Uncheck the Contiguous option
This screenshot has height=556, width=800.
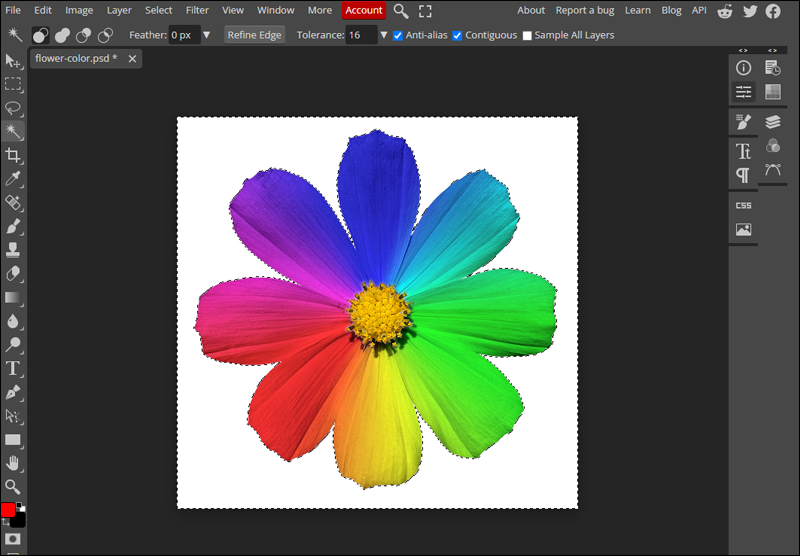(458, 35)
